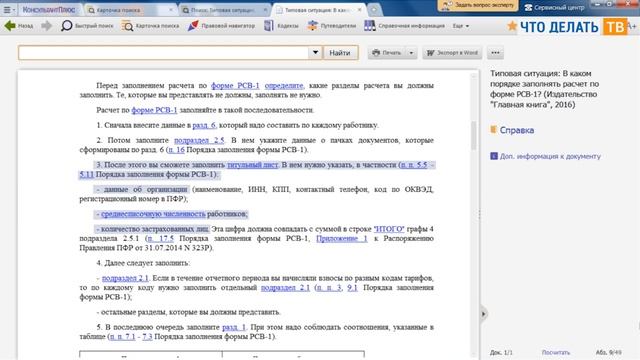640x360 pixels.
Task: Switch to the Поиск: Типовая ситуация tab
Action: coord(222,10)
